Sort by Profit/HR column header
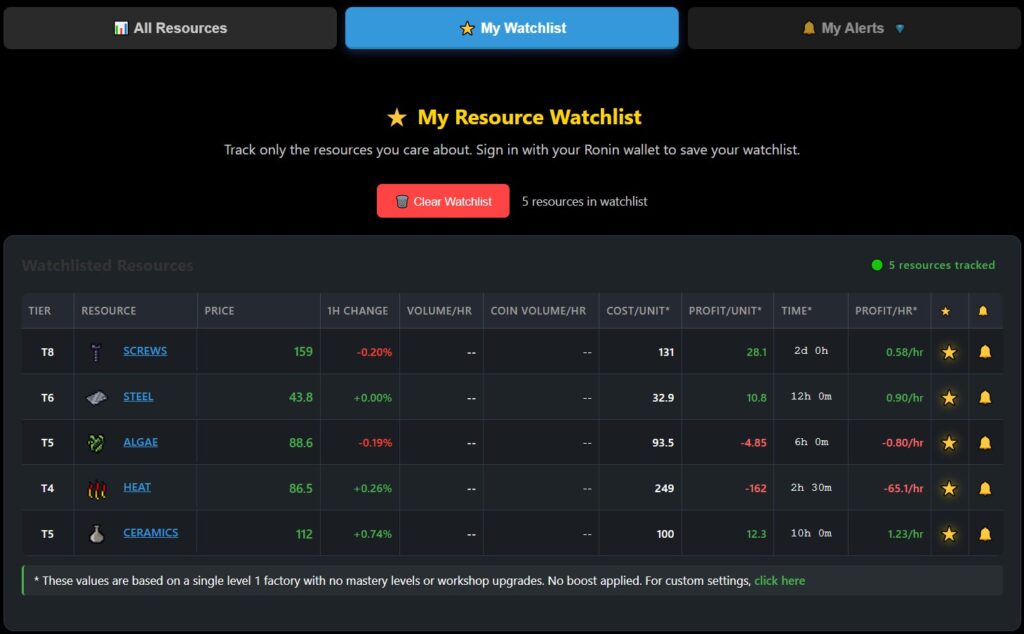Image resolution: width=1024 pixels, height=634 pixels. coord(885,311)
